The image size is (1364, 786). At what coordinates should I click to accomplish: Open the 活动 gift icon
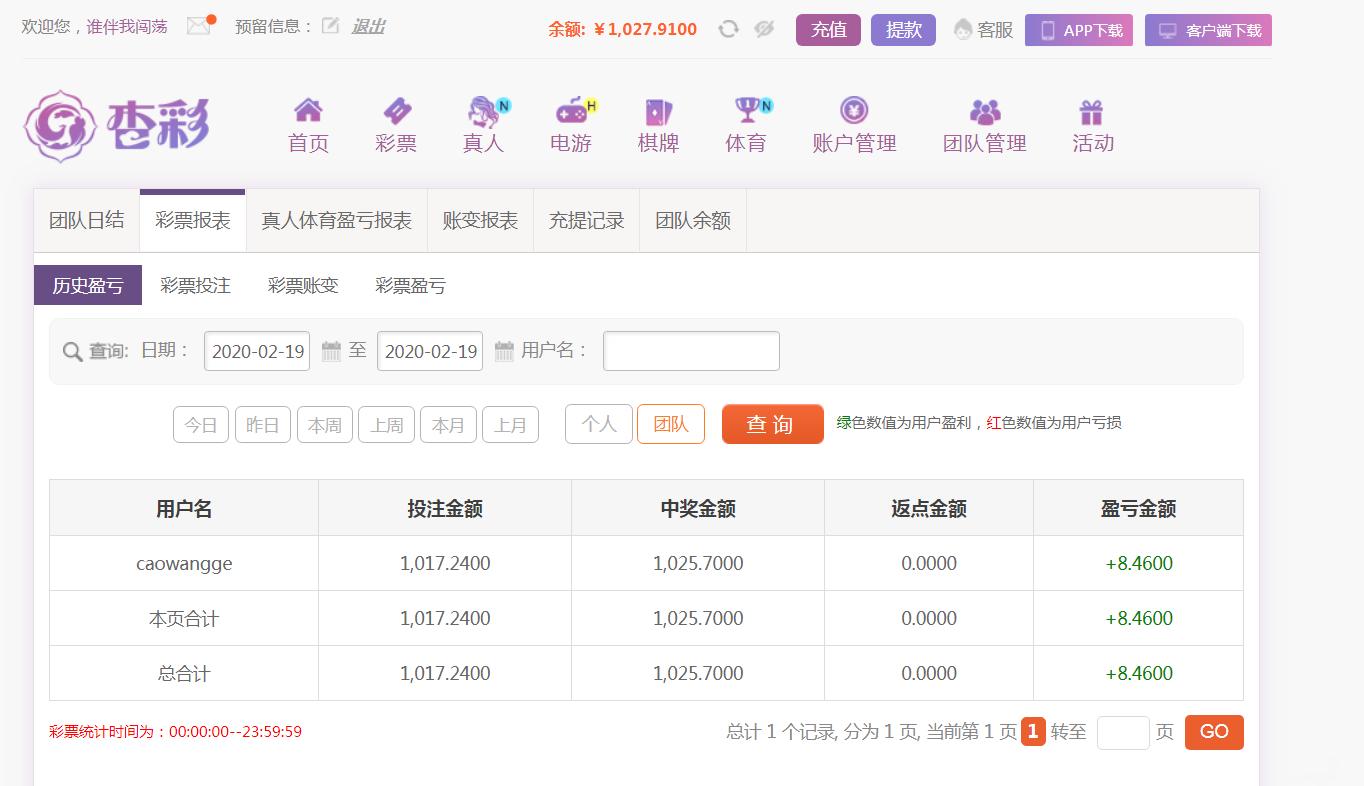(x=1091, y=111)
